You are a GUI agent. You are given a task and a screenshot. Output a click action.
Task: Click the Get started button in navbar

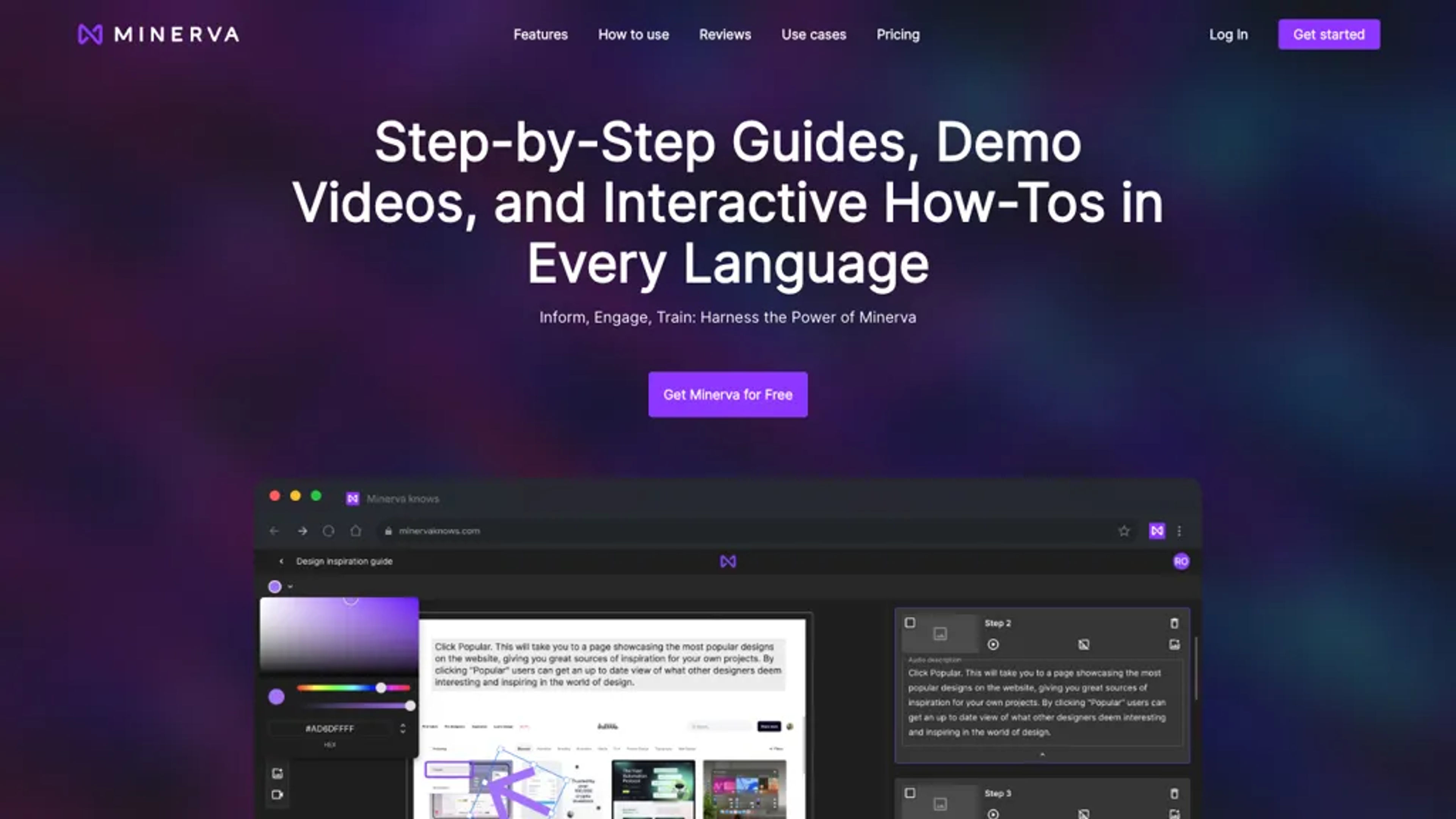click(1328, 34)
